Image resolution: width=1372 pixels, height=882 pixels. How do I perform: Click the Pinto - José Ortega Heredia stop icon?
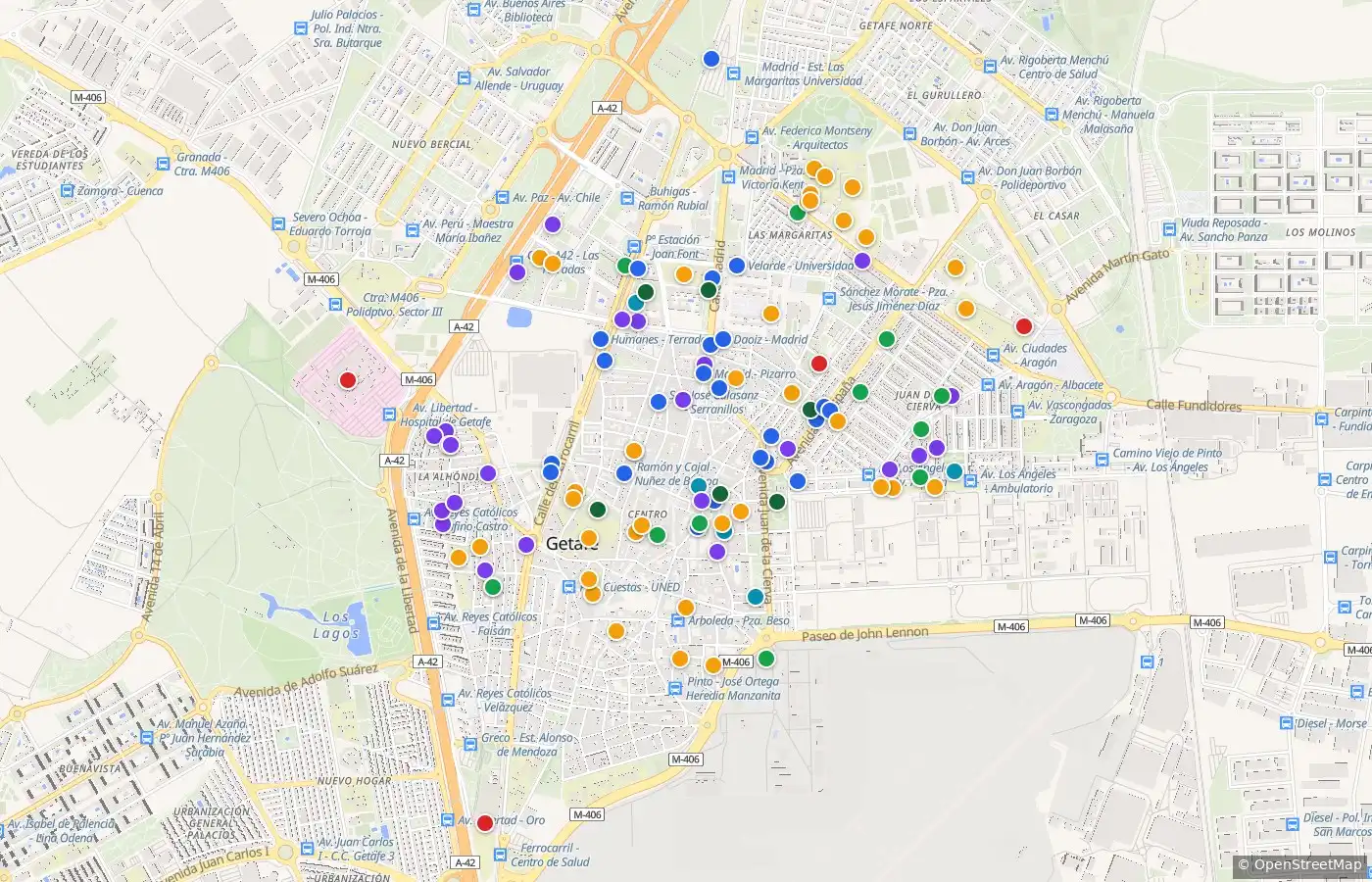click(674, 689)
